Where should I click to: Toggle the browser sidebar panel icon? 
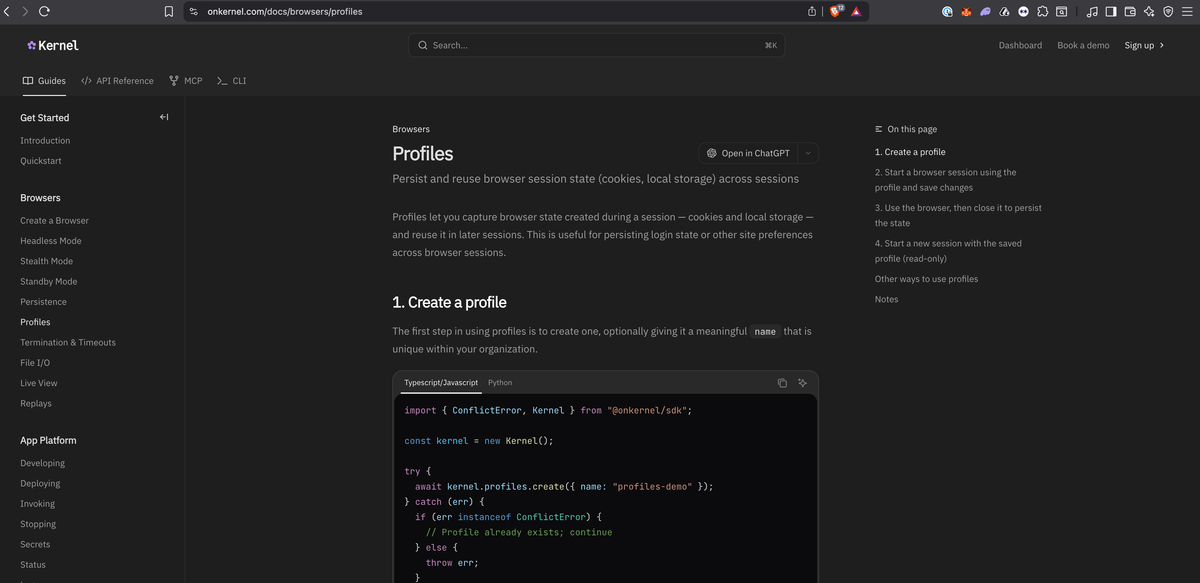tap(1110, 12)
